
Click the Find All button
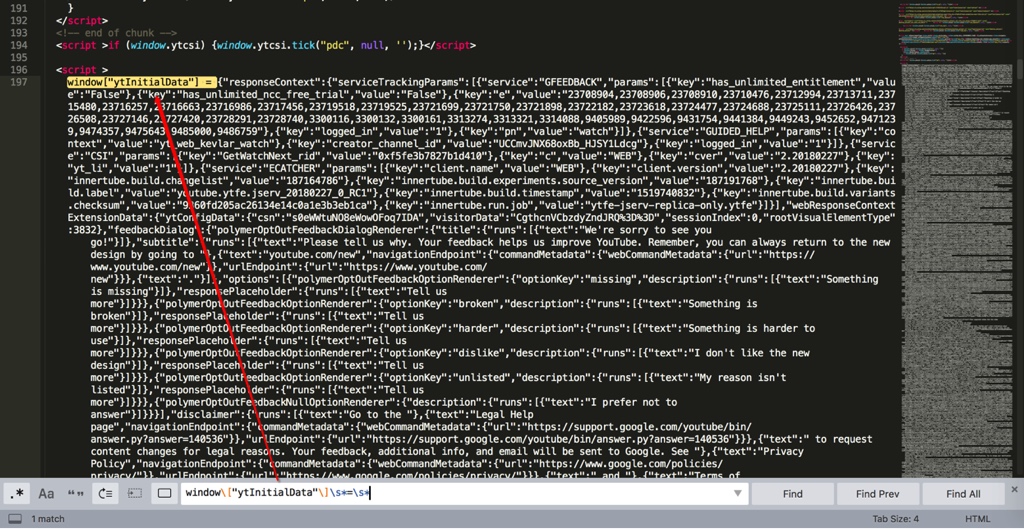pos(963,494)
